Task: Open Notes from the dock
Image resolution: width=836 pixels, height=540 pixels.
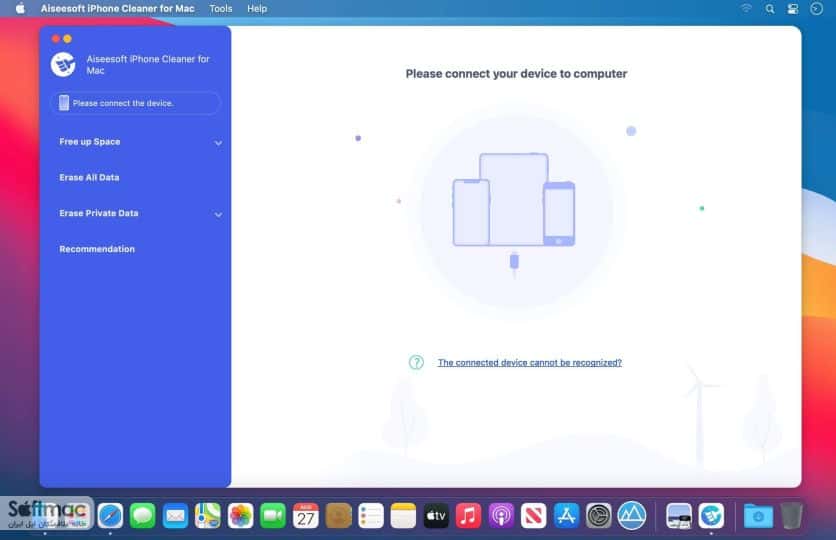Action: [x=403, y=515]
